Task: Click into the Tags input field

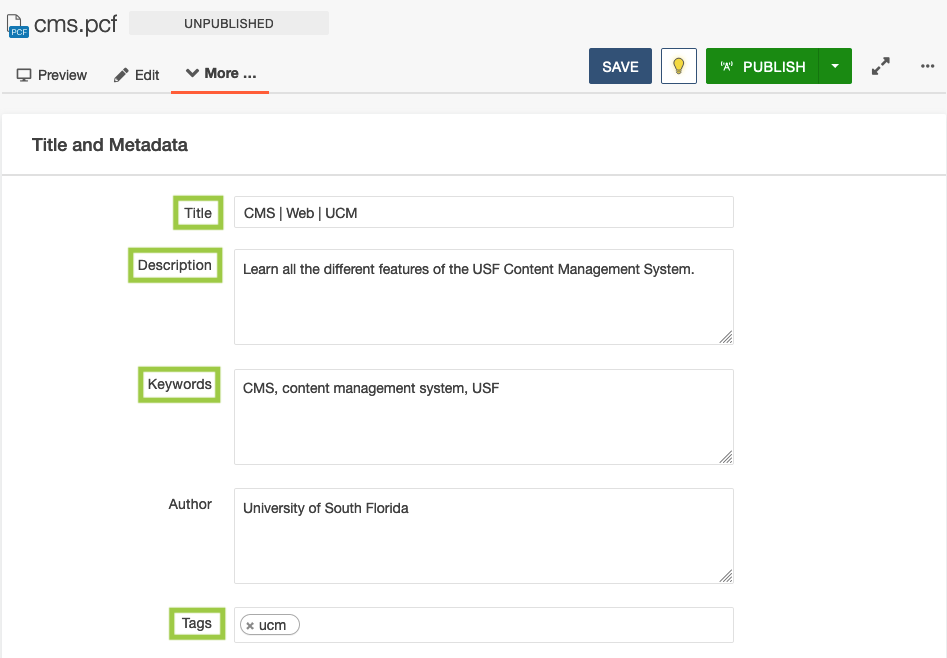Action: (x=484, y=625)
